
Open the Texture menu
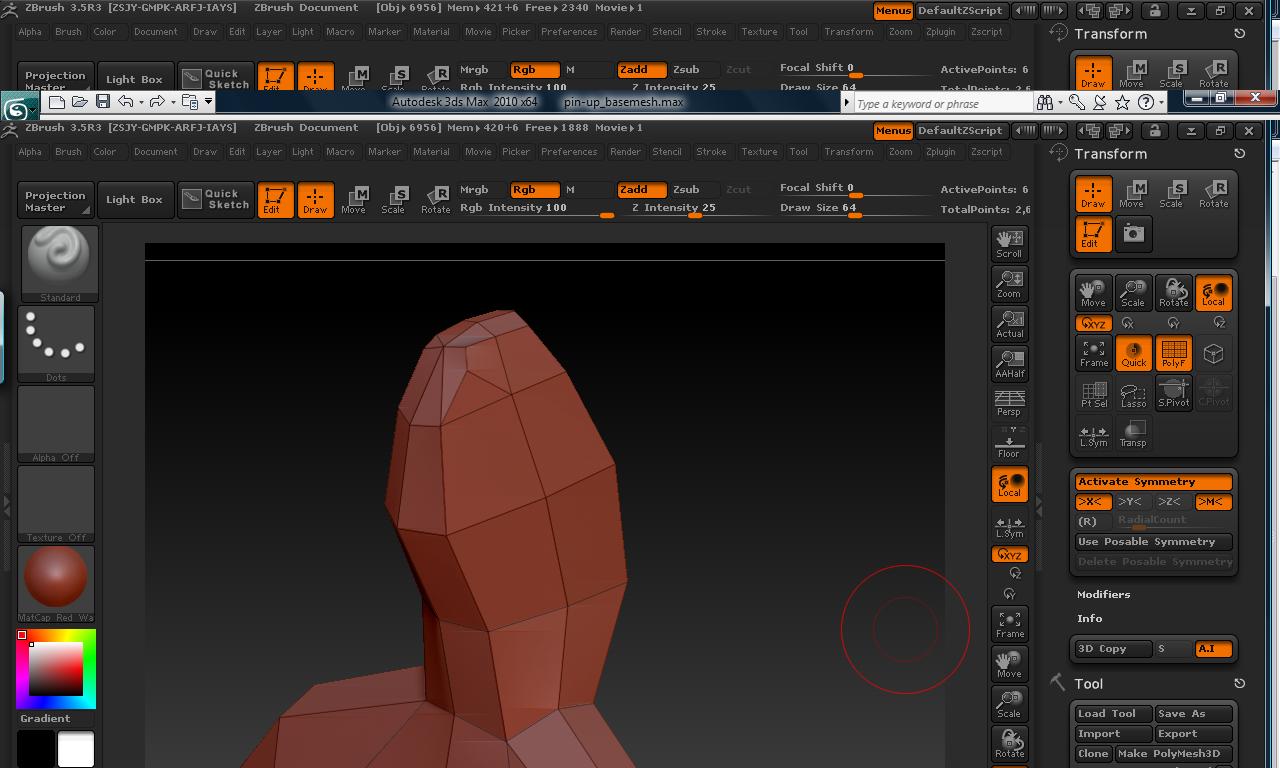point(759,151)
